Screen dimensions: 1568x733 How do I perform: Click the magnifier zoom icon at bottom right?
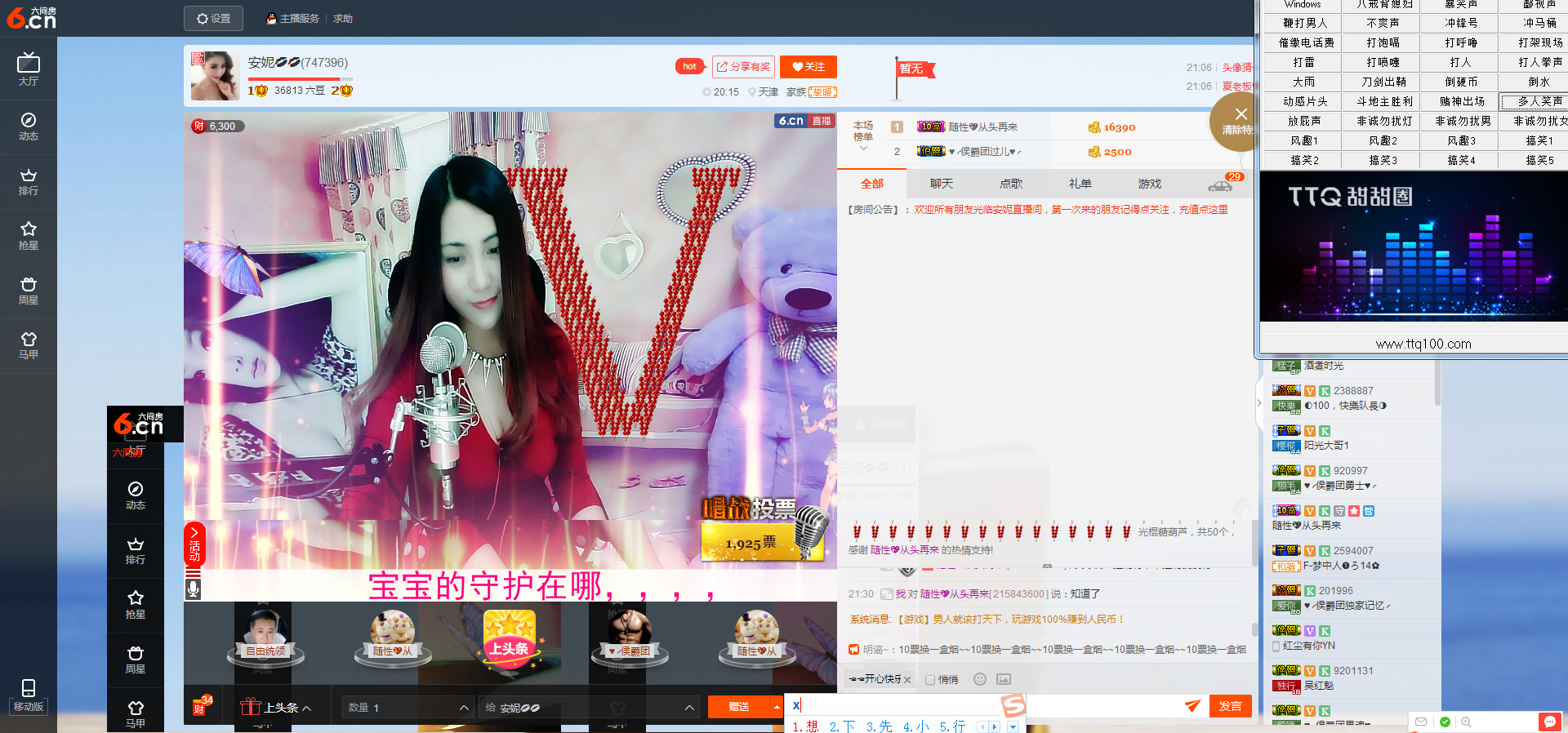click(x=1466, y=722)
